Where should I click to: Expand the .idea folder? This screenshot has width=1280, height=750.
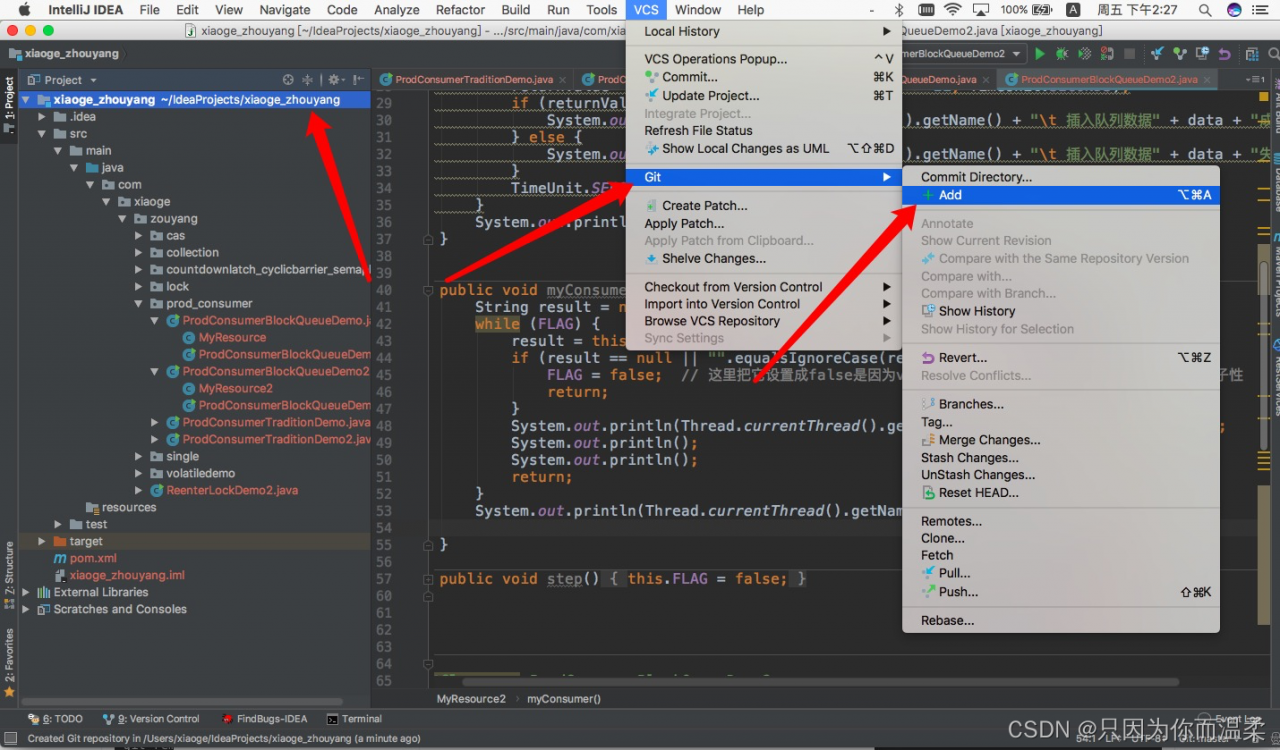(x=42, y=117)
